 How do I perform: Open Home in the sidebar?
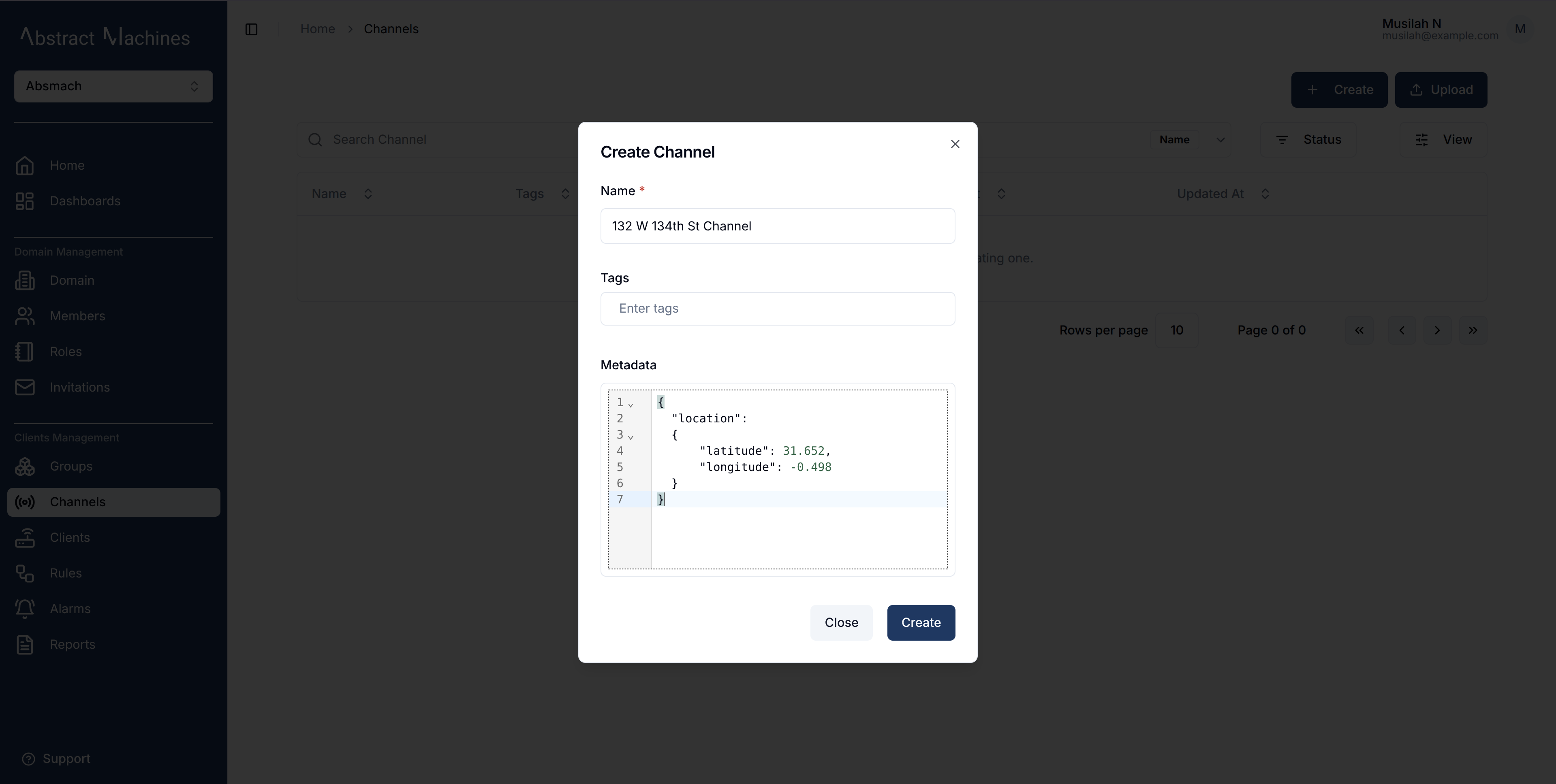coord(113,165)
